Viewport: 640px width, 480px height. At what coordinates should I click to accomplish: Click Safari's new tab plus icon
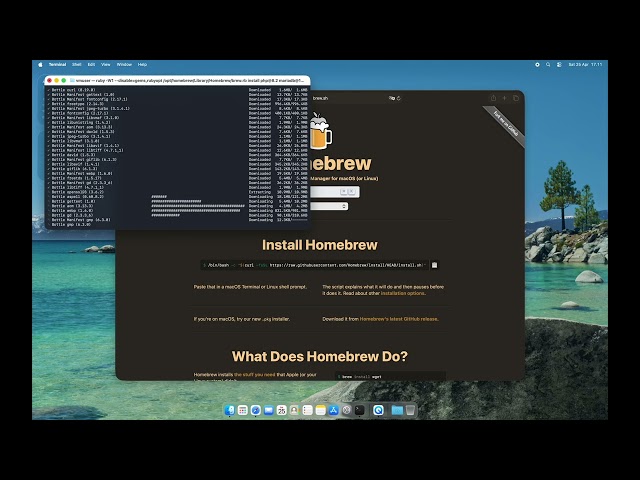click(504, 98)
